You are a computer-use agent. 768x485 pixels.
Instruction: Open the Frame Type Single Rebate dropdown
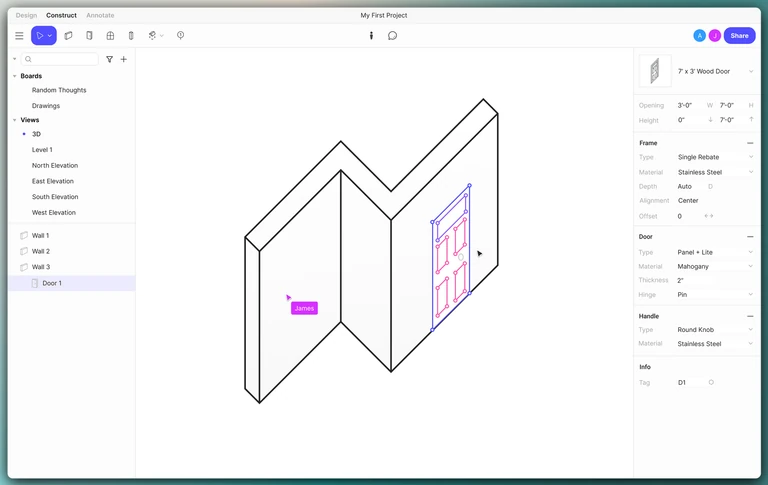716,157
